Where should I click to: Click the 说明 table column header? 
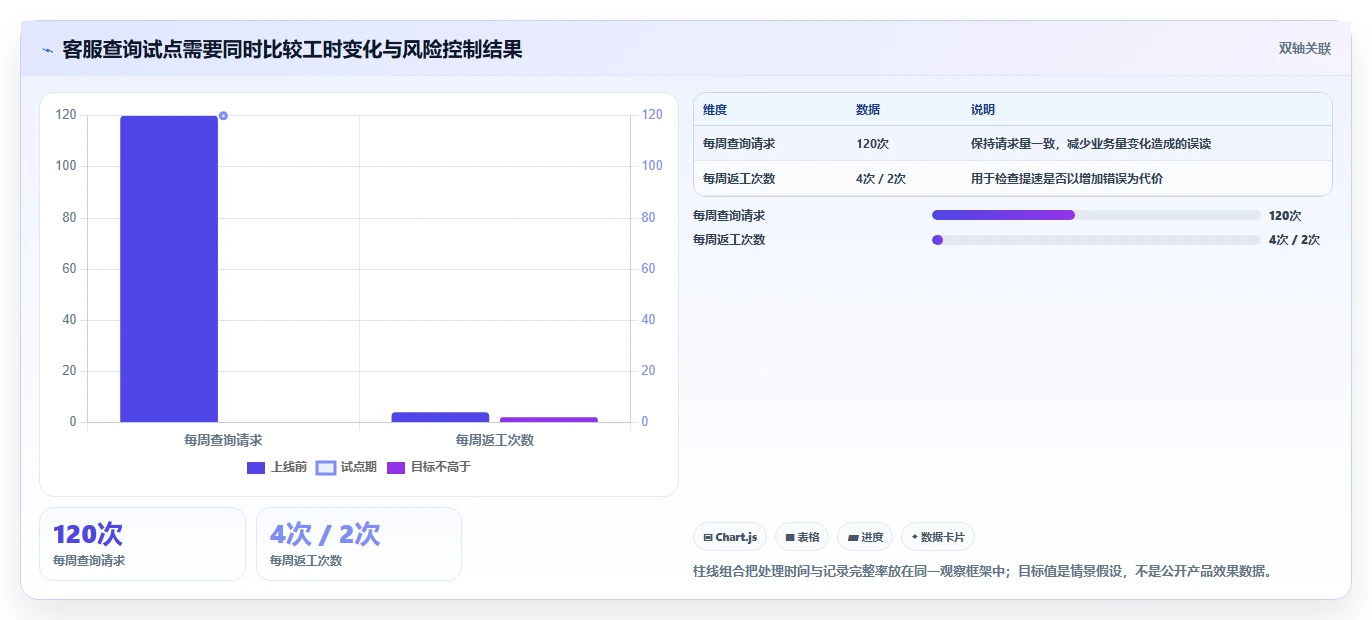click(983, 110)
